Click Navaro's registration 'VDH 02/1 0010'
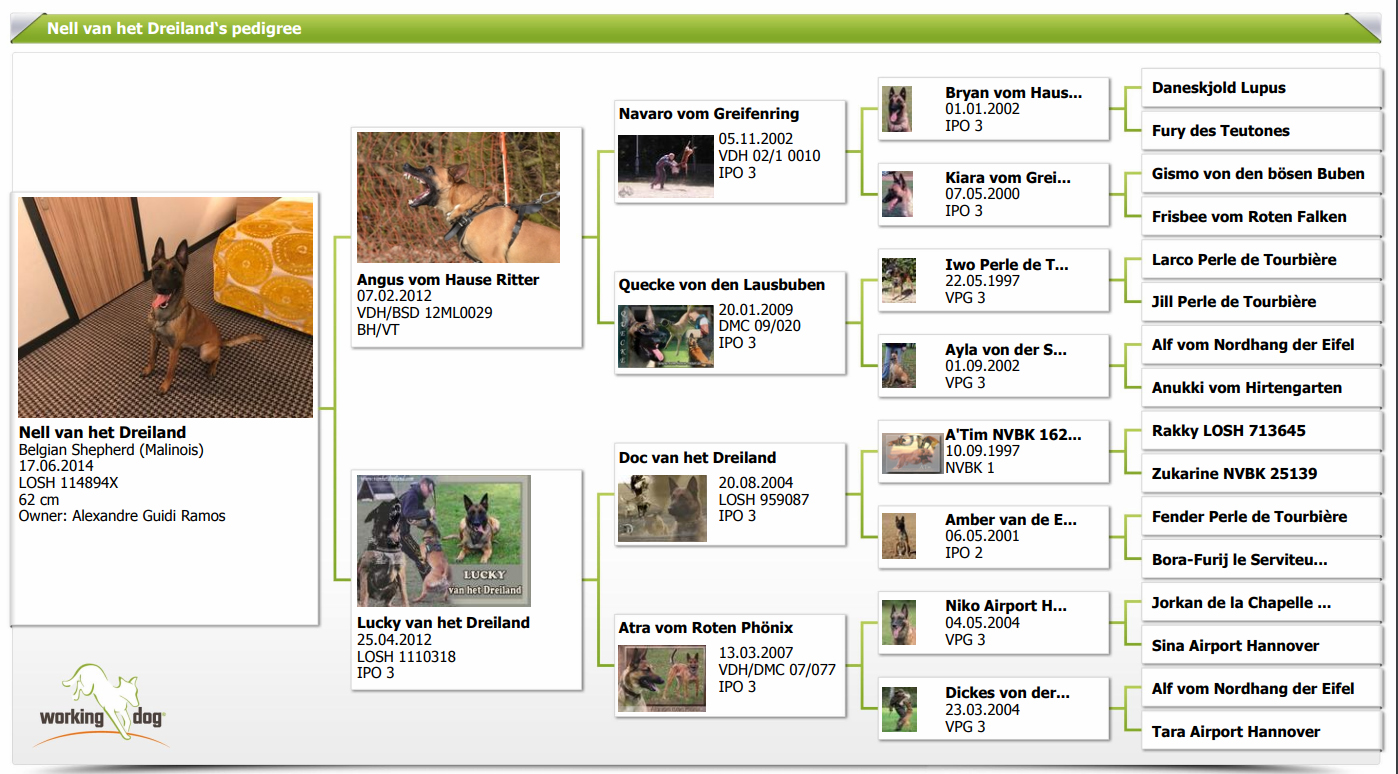Viewport: 1398px width, 774px height. tap(770, 156)
